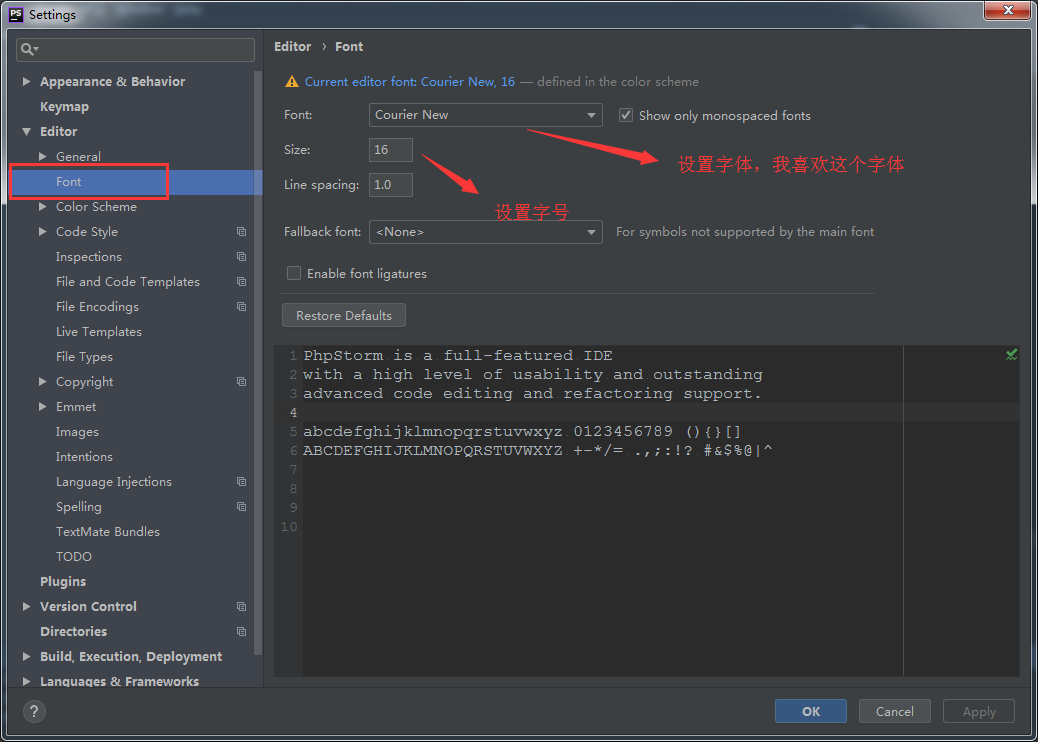The height and width of the screenshot is (742, 1038).
Task: Open File and Code Templates settings
Action: (x=128, y=282)
